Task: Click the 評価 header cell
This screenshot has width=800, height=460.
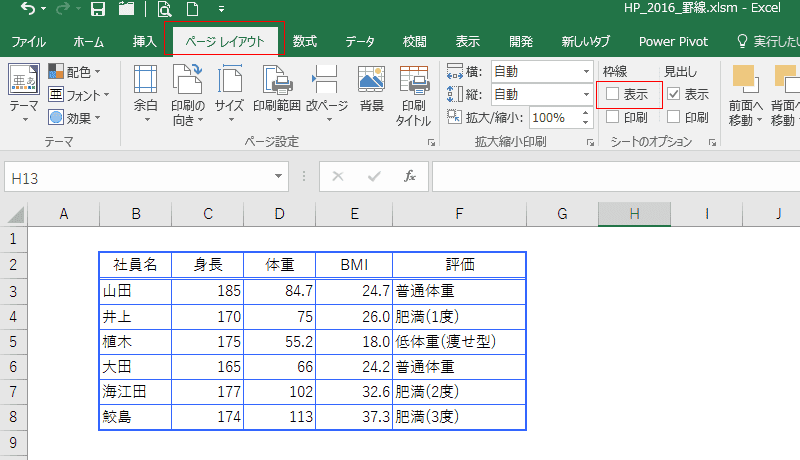Action: click(x=459, y=265)
